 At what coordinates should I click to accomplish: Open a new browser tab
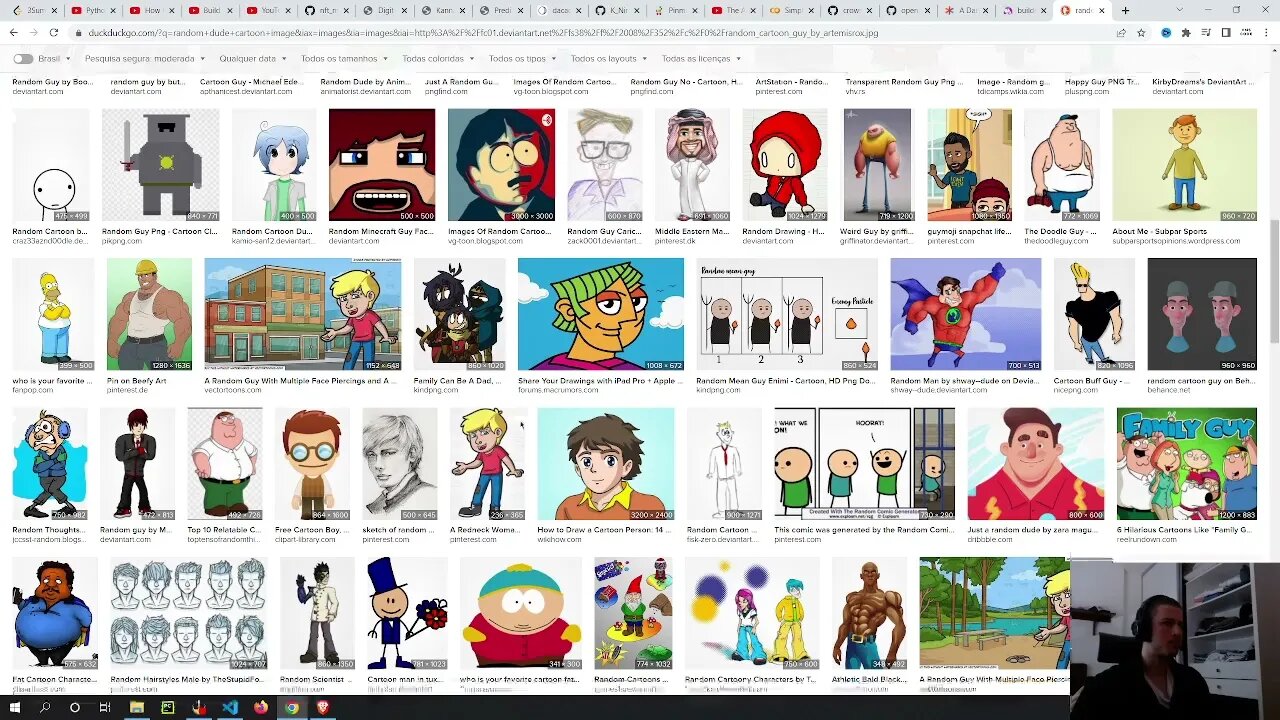coord(1125,10)
